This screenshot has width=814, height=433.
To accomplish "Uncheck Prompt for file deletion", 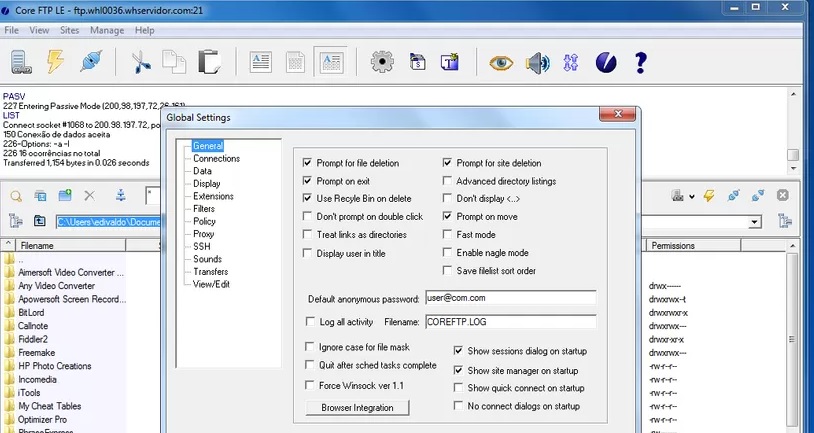I will (x=307, y=163).
